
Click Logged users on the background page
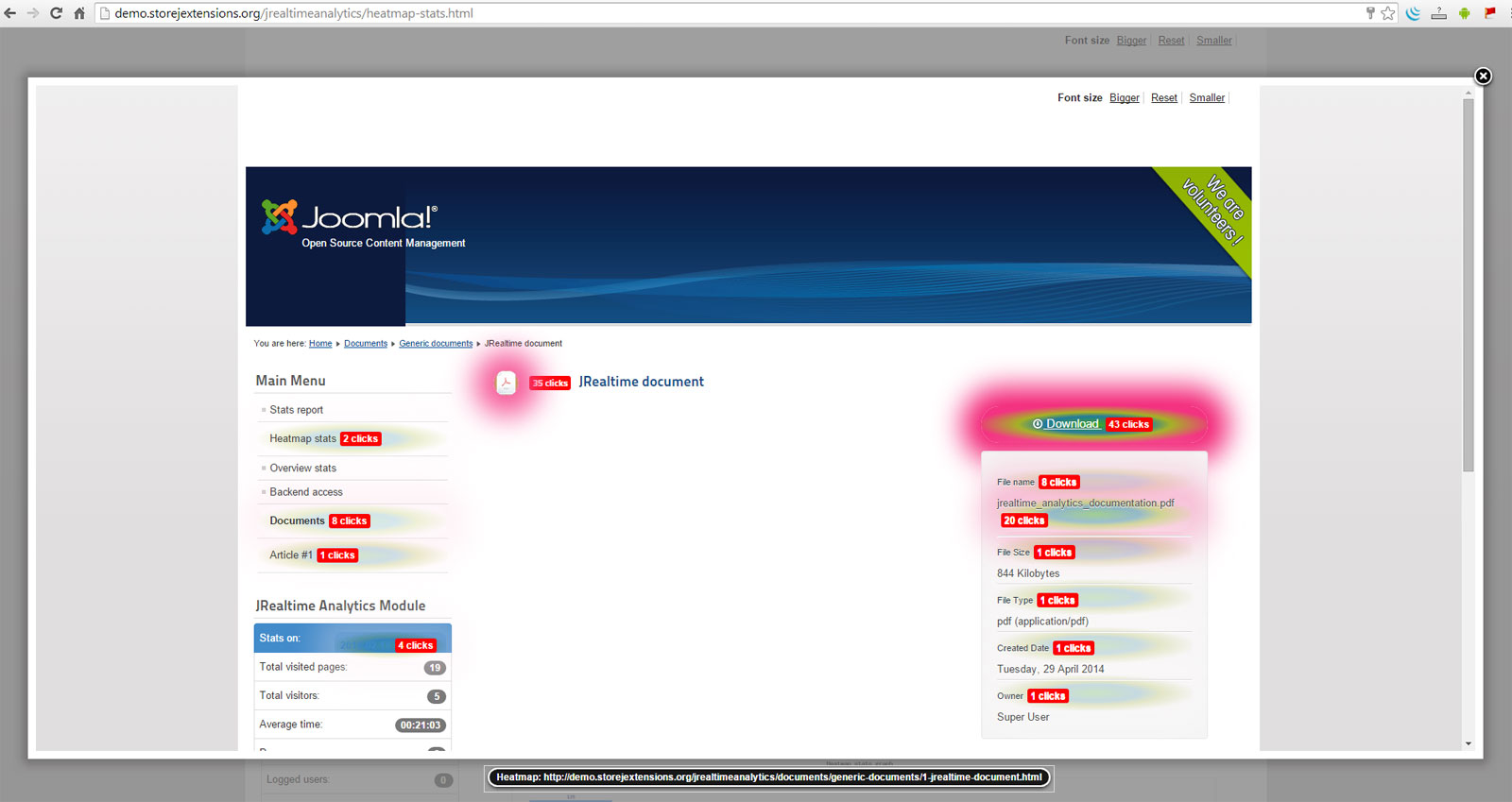click(298, 780)
